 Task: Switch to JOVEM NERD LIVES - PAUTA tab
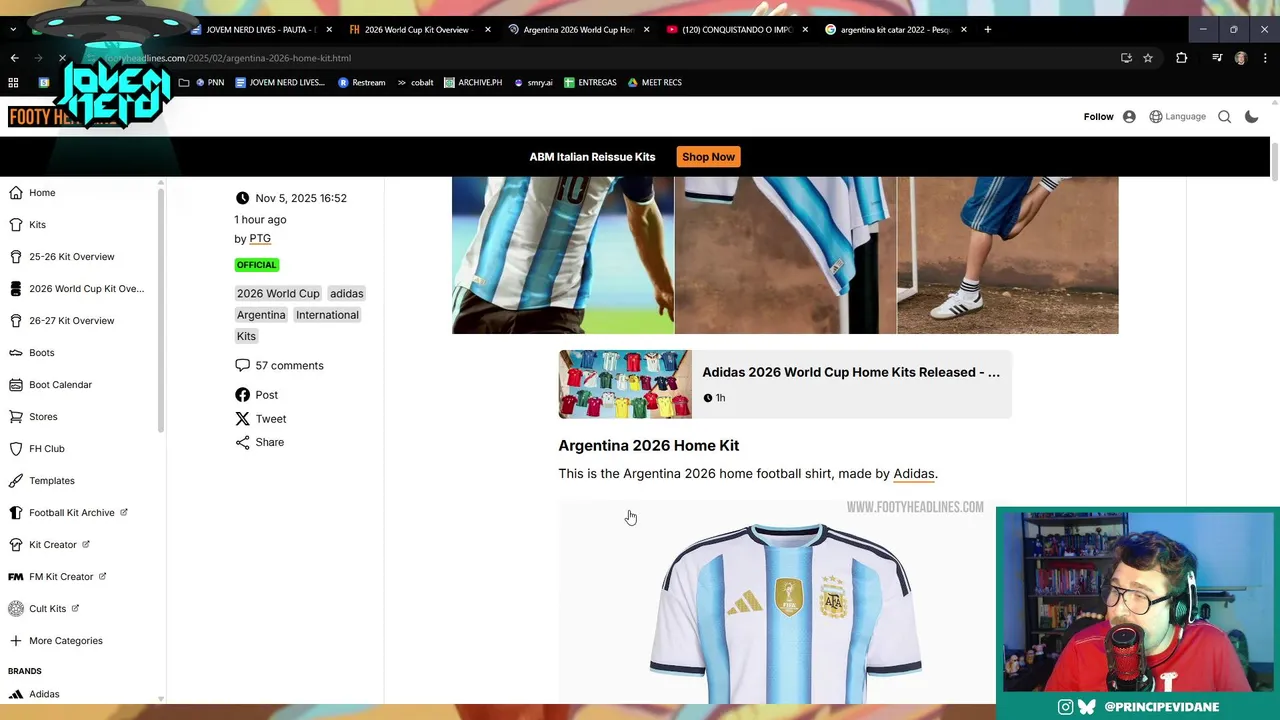(x=260, y=30)
